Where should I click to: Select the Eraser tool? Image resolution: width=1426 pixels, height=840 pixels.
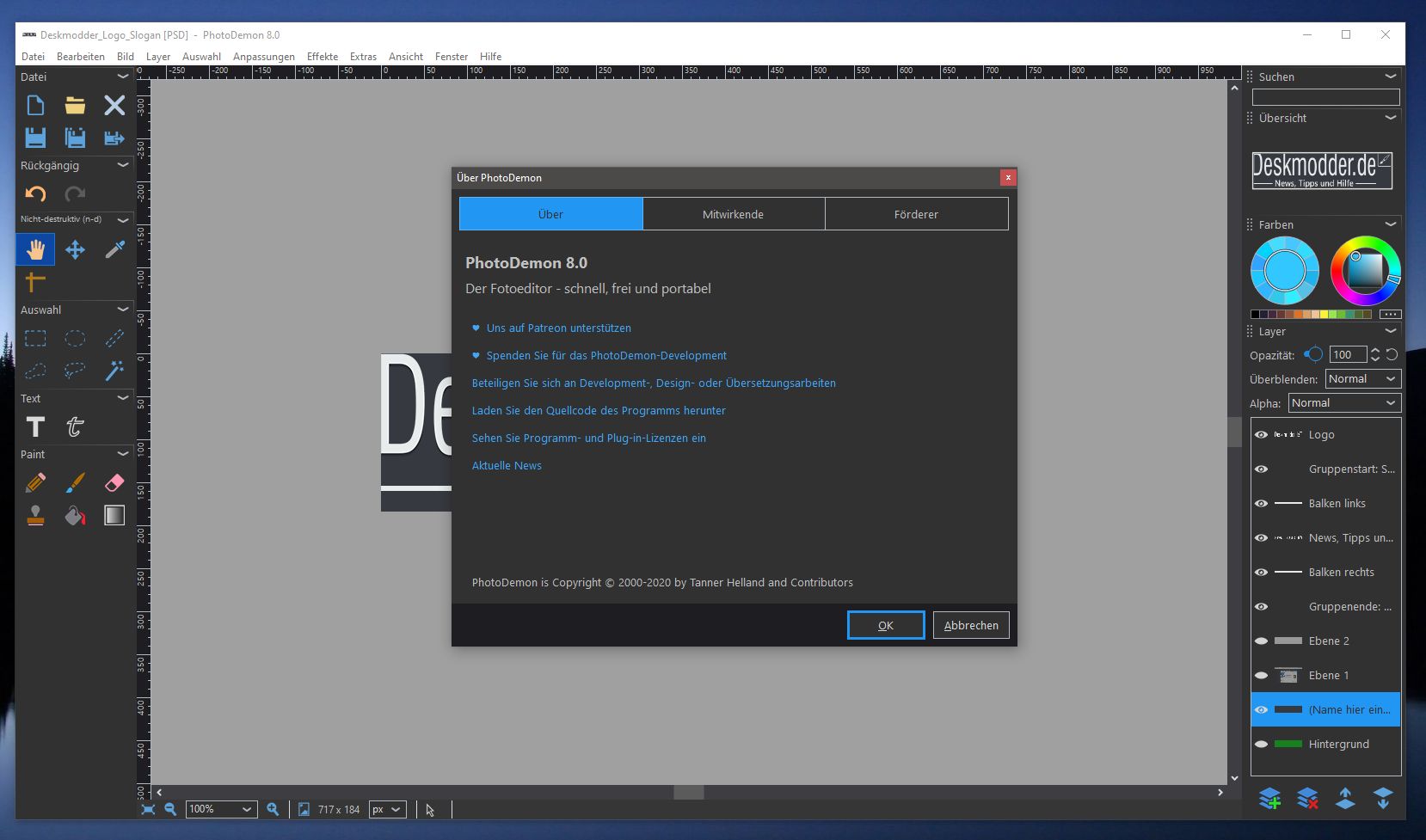(x=114, y=483)
